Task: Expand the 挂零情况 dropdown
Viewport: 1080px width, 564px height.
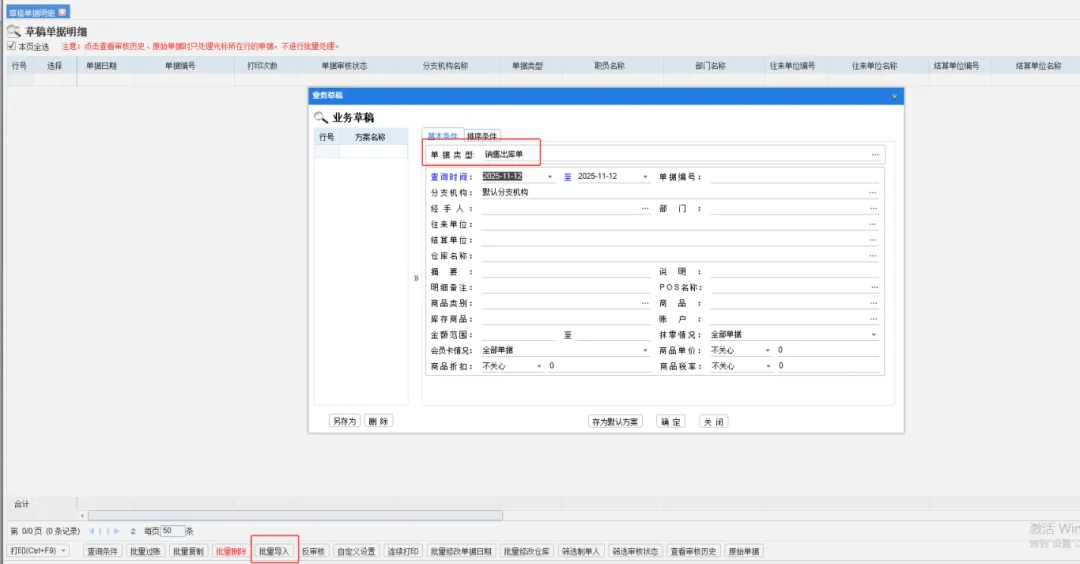Action: (x=873, y=334)
